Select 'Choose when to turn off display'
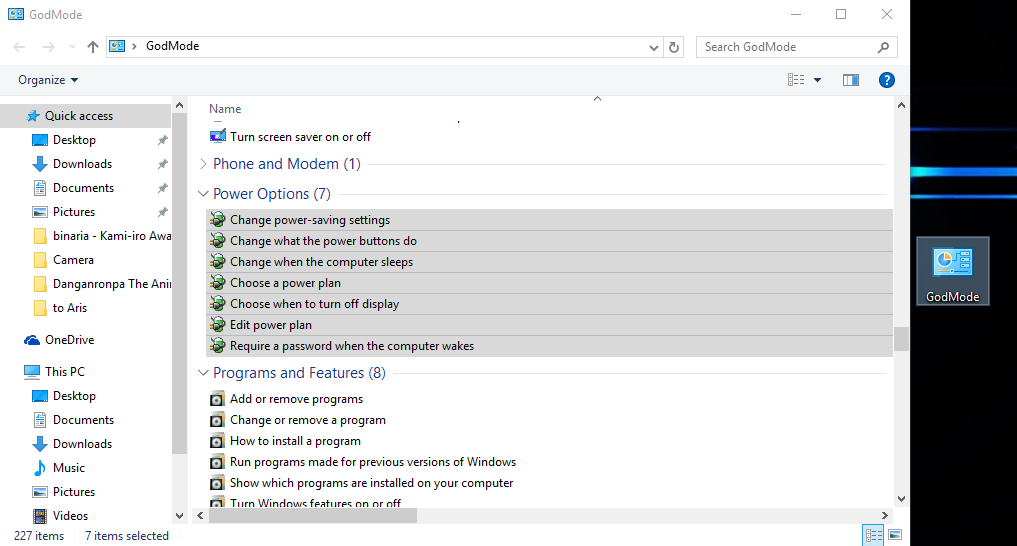1017x546 pixels. pyautogui.click(x=549, y=303)
